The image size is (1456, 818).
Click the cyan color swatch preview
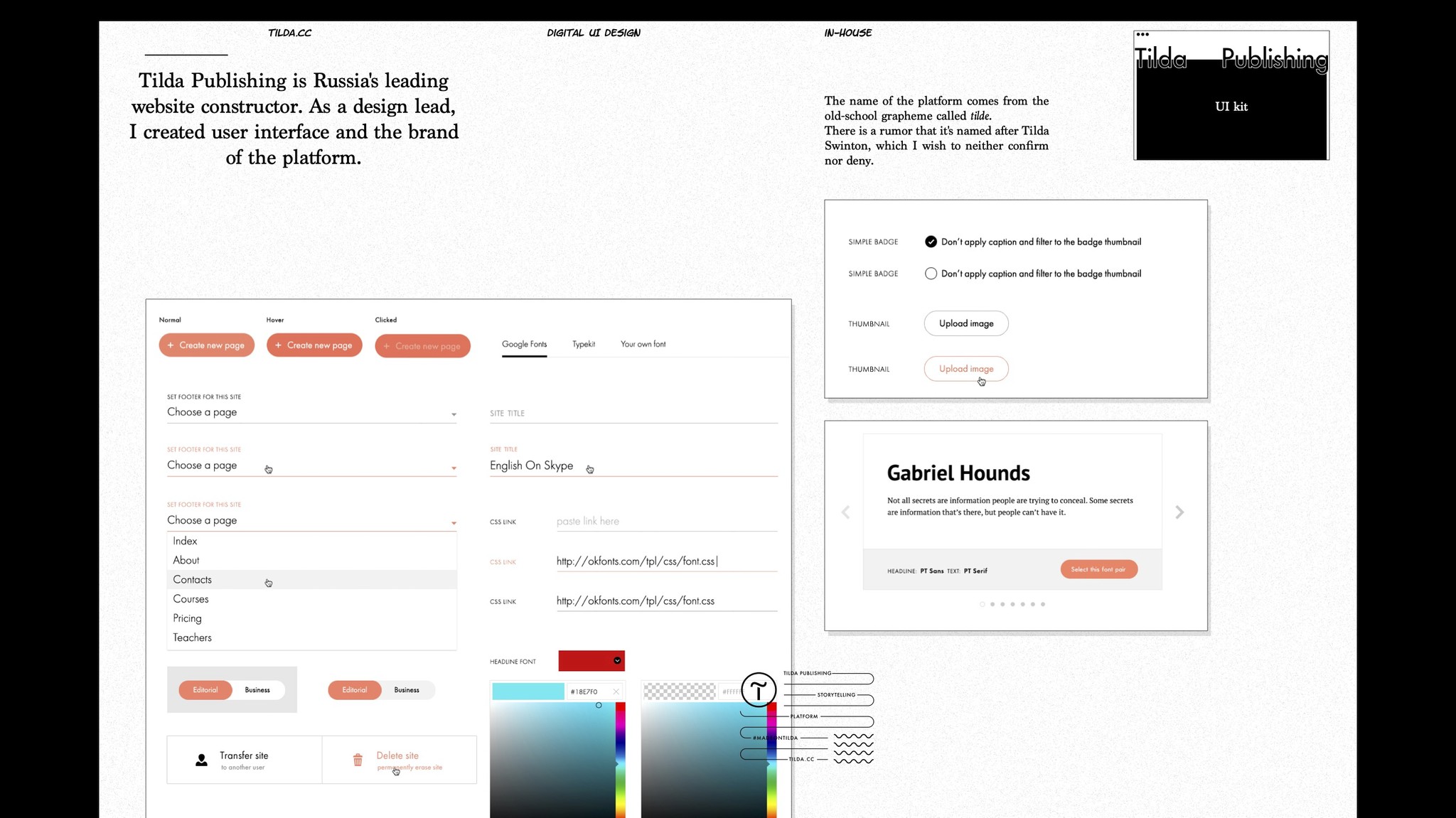coord(528,691)
